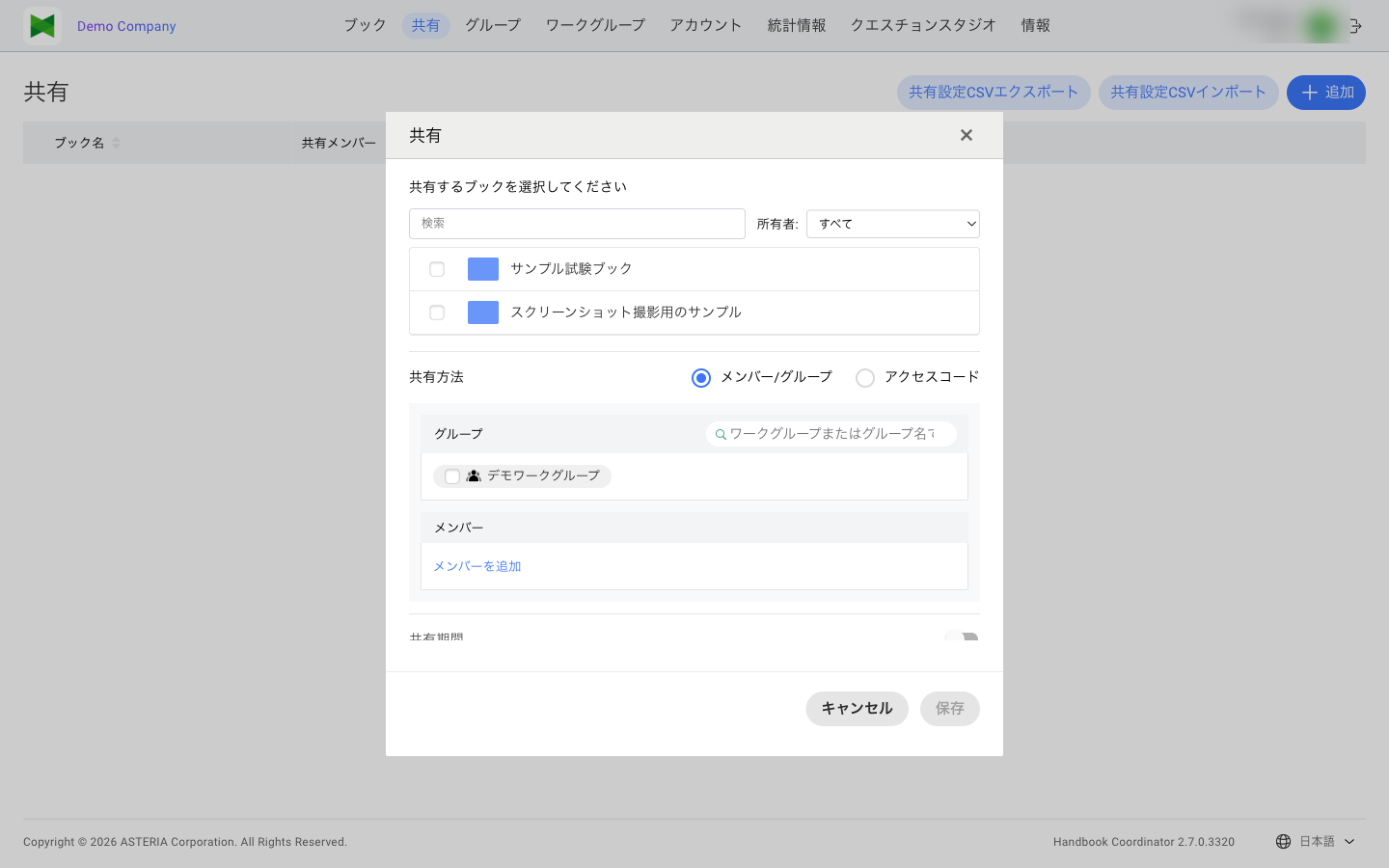Click 共有設定CSVエクスポート button
This screenshot has width=1389, height=868.
994,93
